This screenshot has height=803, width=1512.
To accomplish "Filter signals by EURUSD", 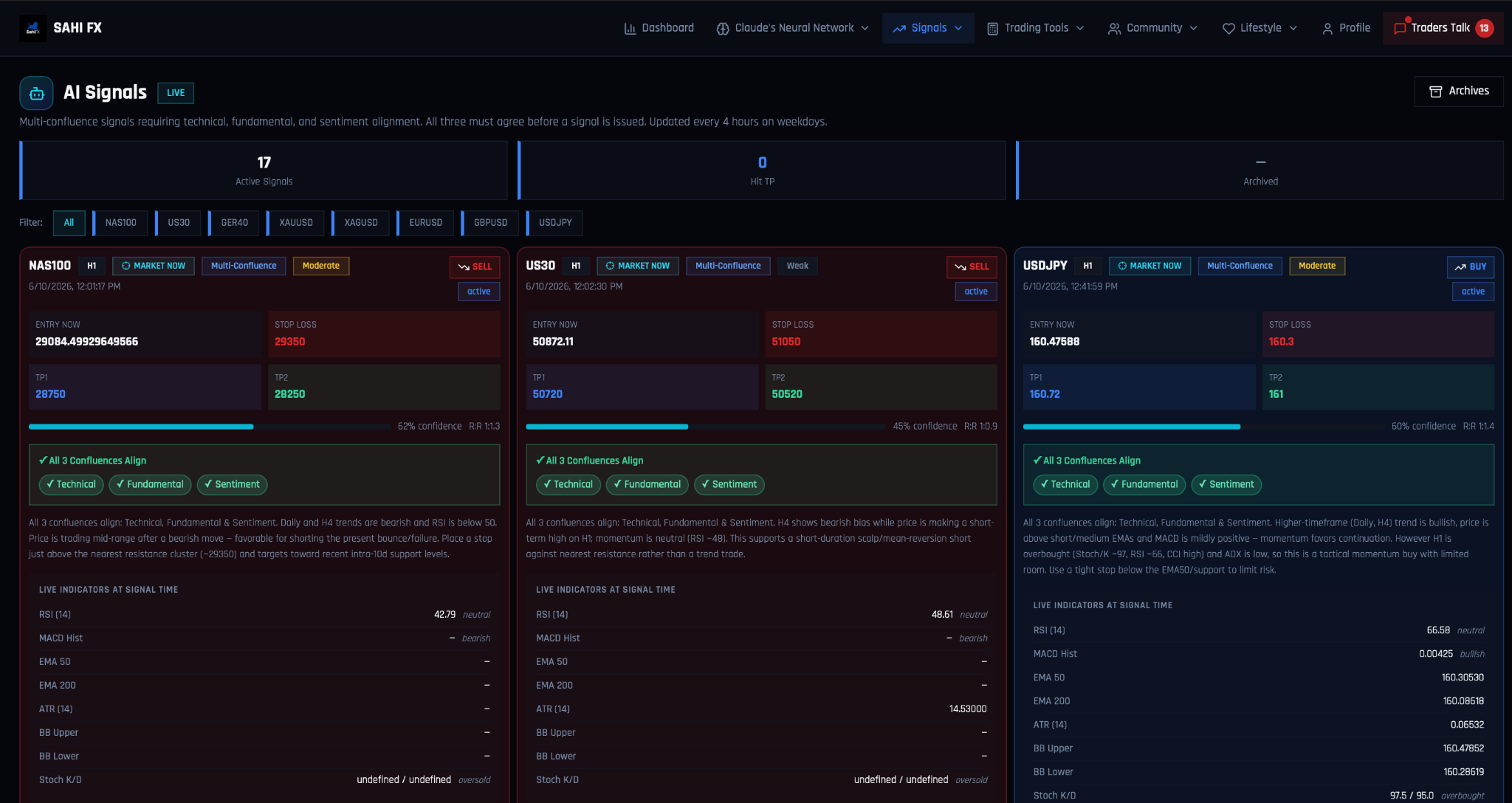I will click(x=425, y=223).
